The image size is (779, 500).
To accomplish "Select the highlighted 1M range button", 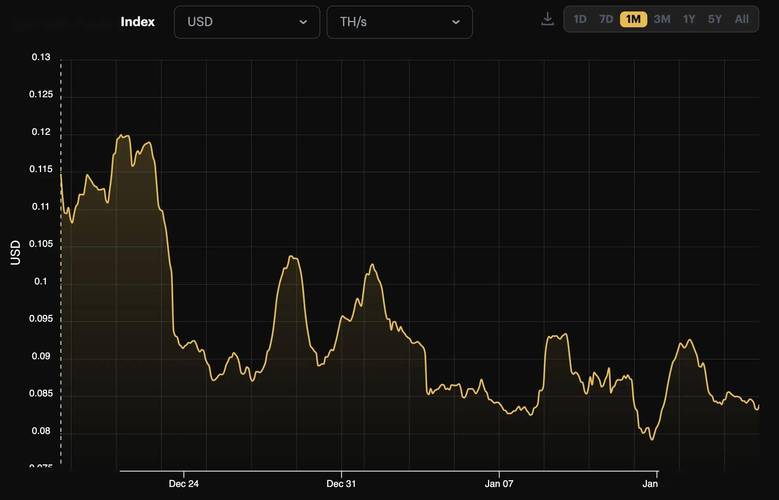I will 633,19.
